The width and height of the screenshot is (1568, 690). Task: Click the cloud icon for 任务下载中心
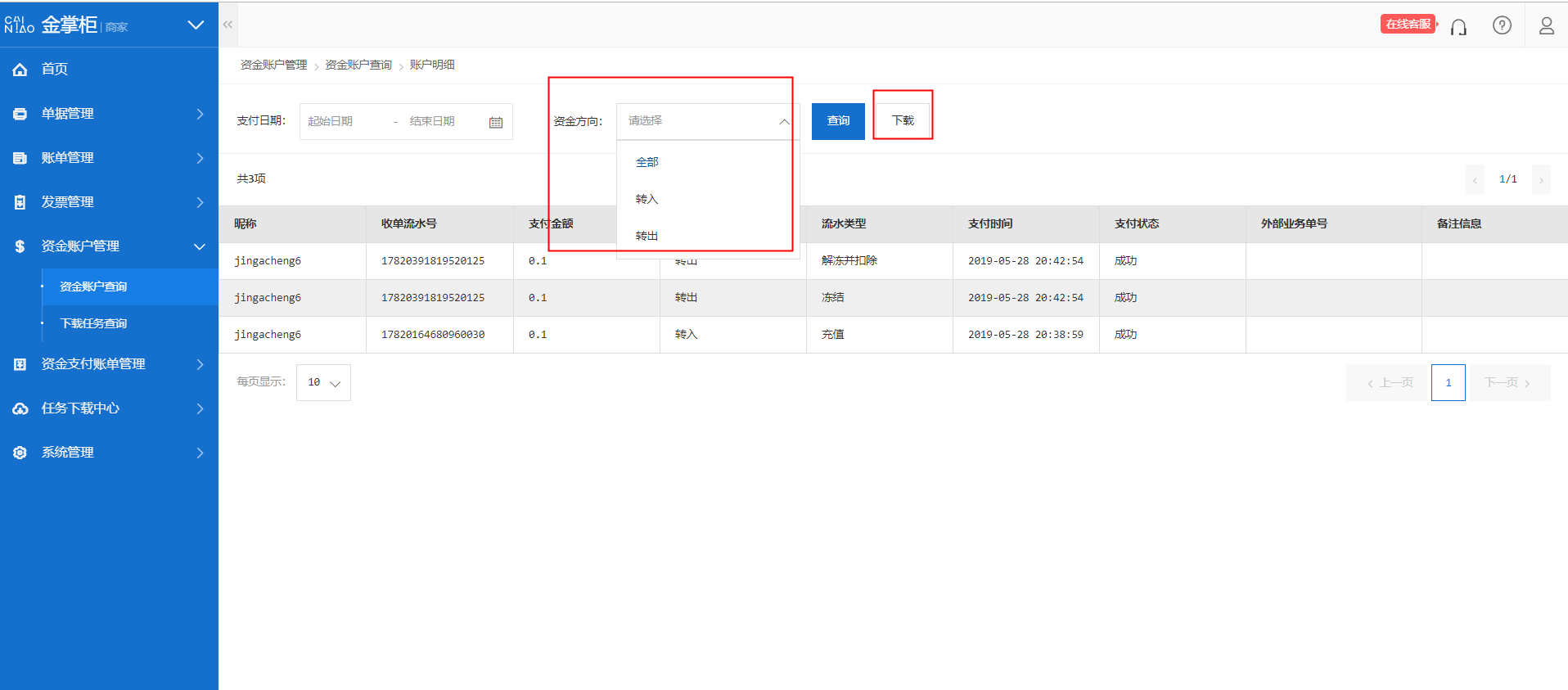(x=20, y=408)
